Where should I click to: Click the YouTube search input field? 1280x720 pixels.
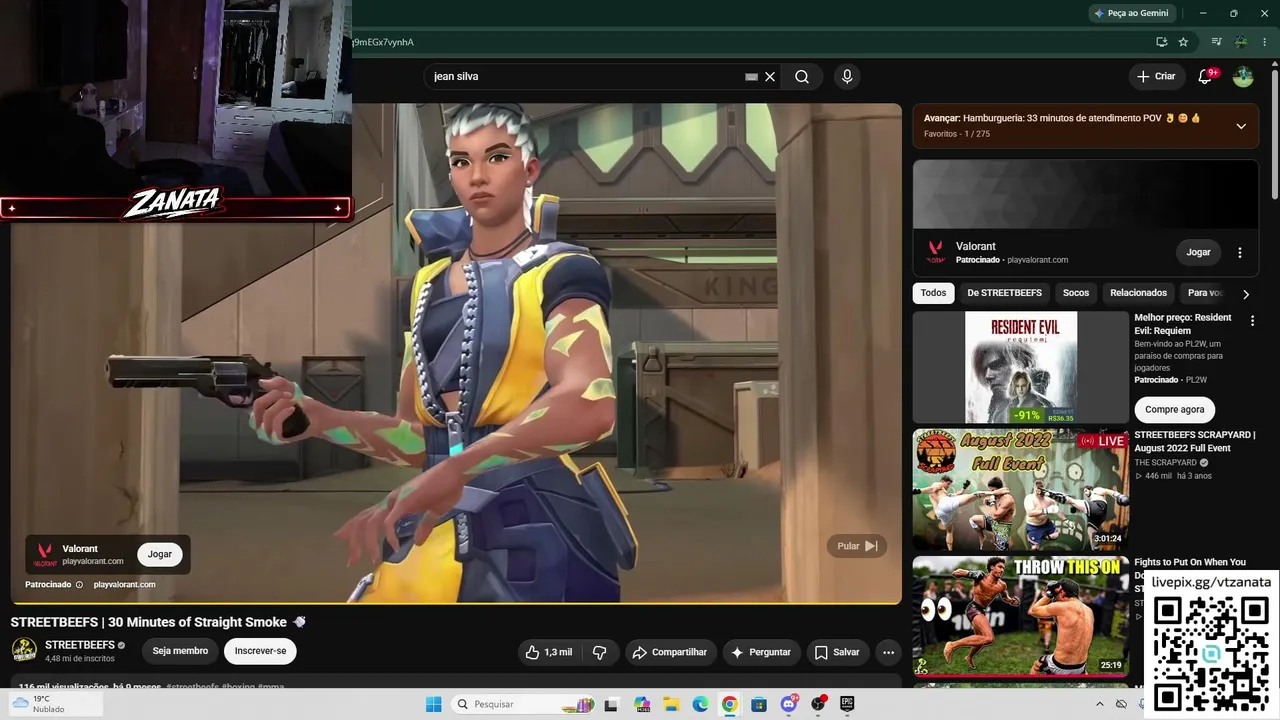pyautogui.click(x=588, y=77)
